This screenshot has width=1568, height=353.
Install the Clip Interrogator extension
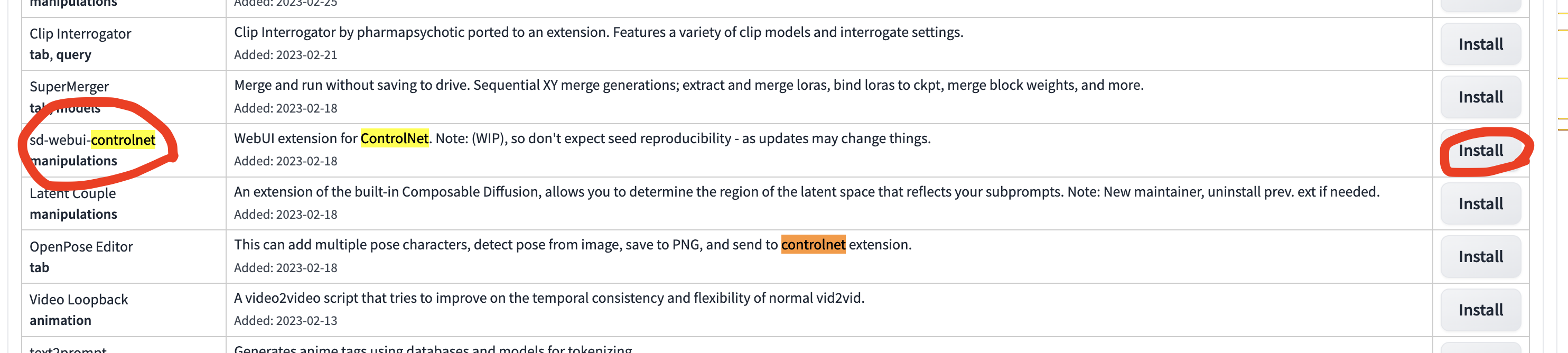(x=1480, y=44)
